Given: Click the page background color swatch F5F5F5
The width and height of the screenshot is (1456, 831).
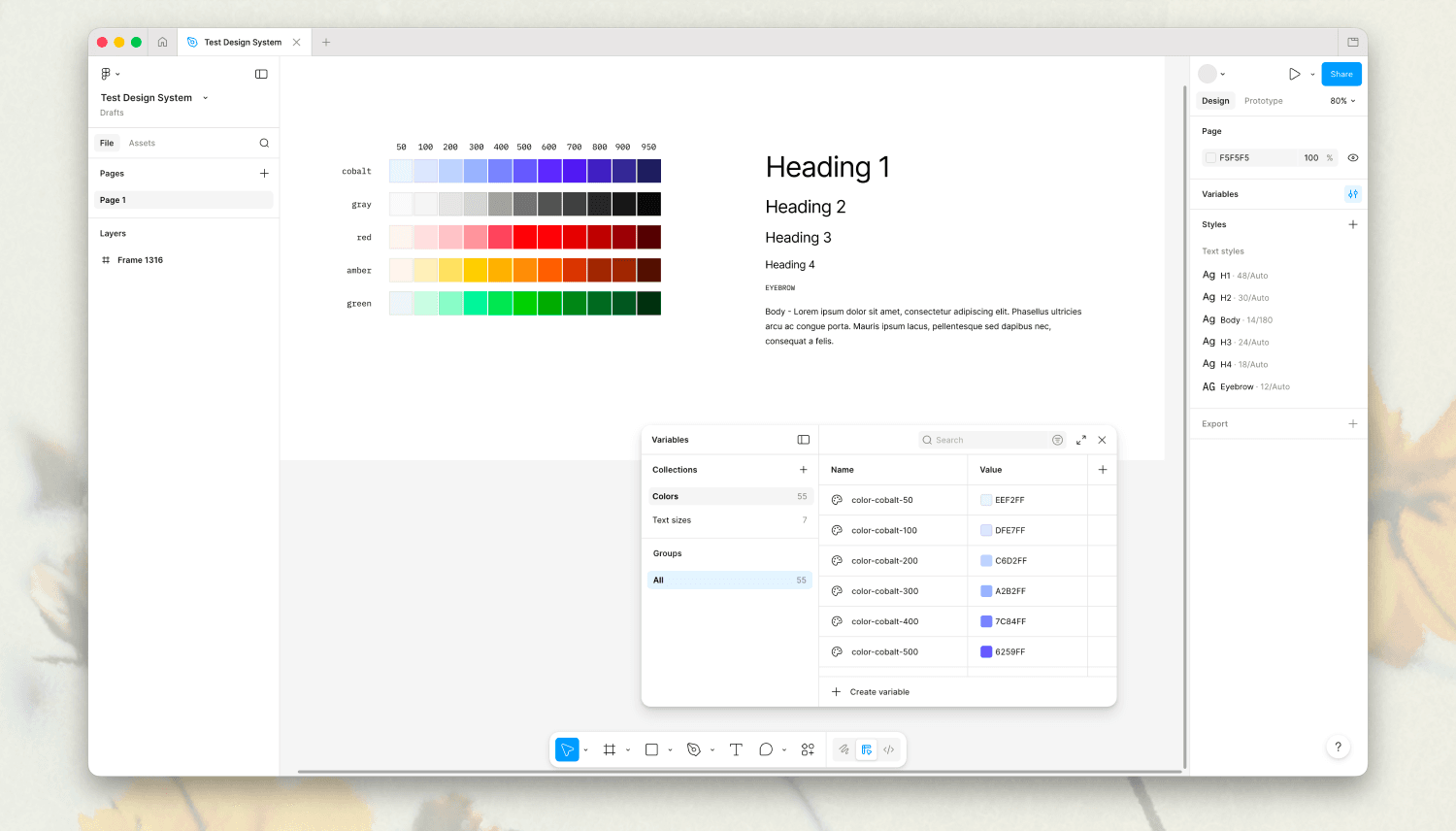Looking at the screenshot, I should click(x=1210, y=157).
